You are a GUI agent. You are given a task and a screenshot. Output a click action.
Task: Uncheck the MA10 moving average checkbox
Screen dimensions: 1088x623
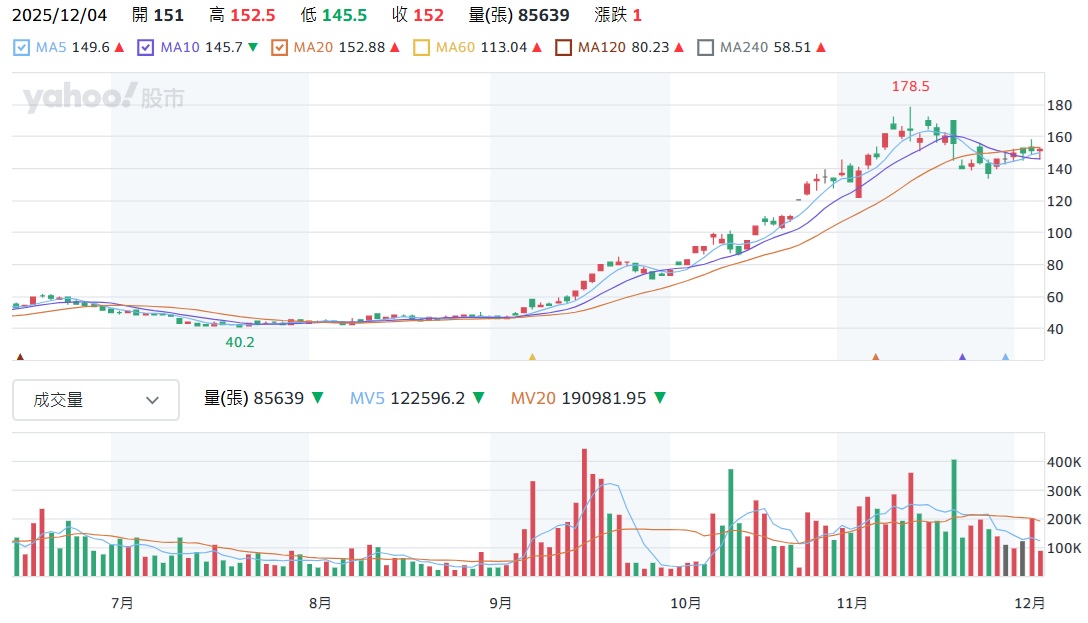(x=146, y=47)
